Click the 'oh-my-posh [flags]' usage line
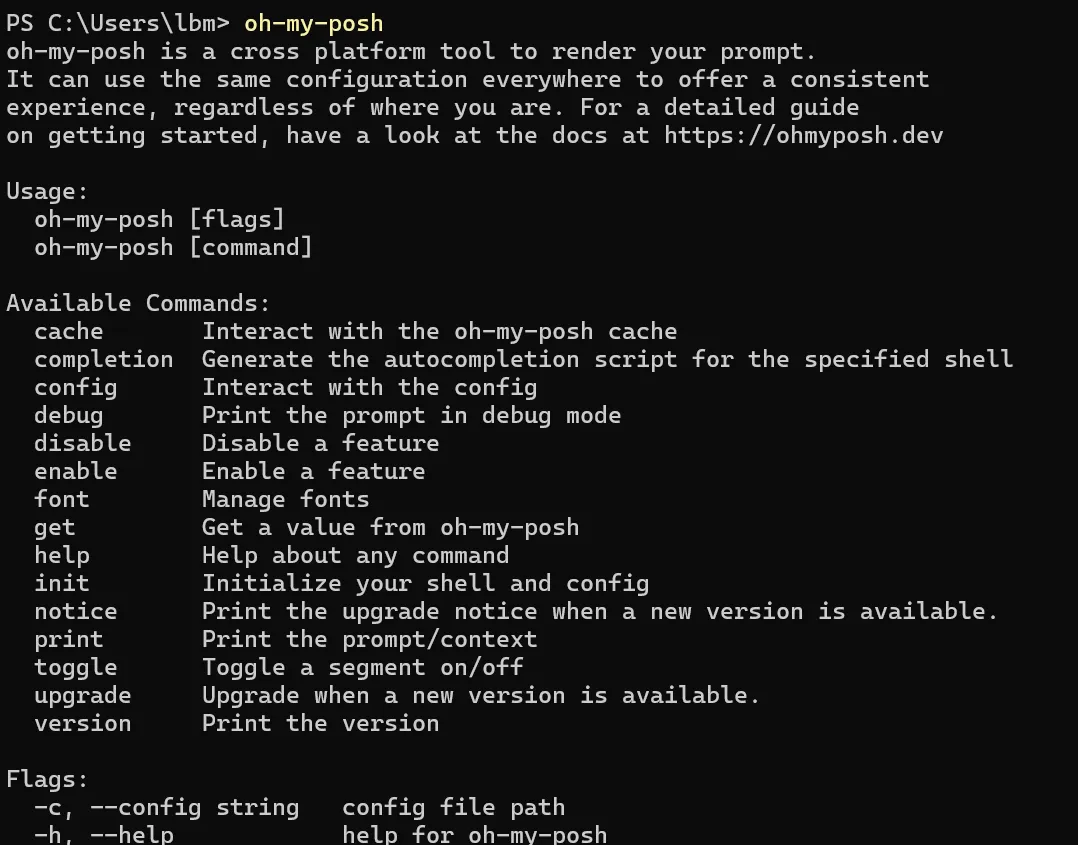 point(159,219)
